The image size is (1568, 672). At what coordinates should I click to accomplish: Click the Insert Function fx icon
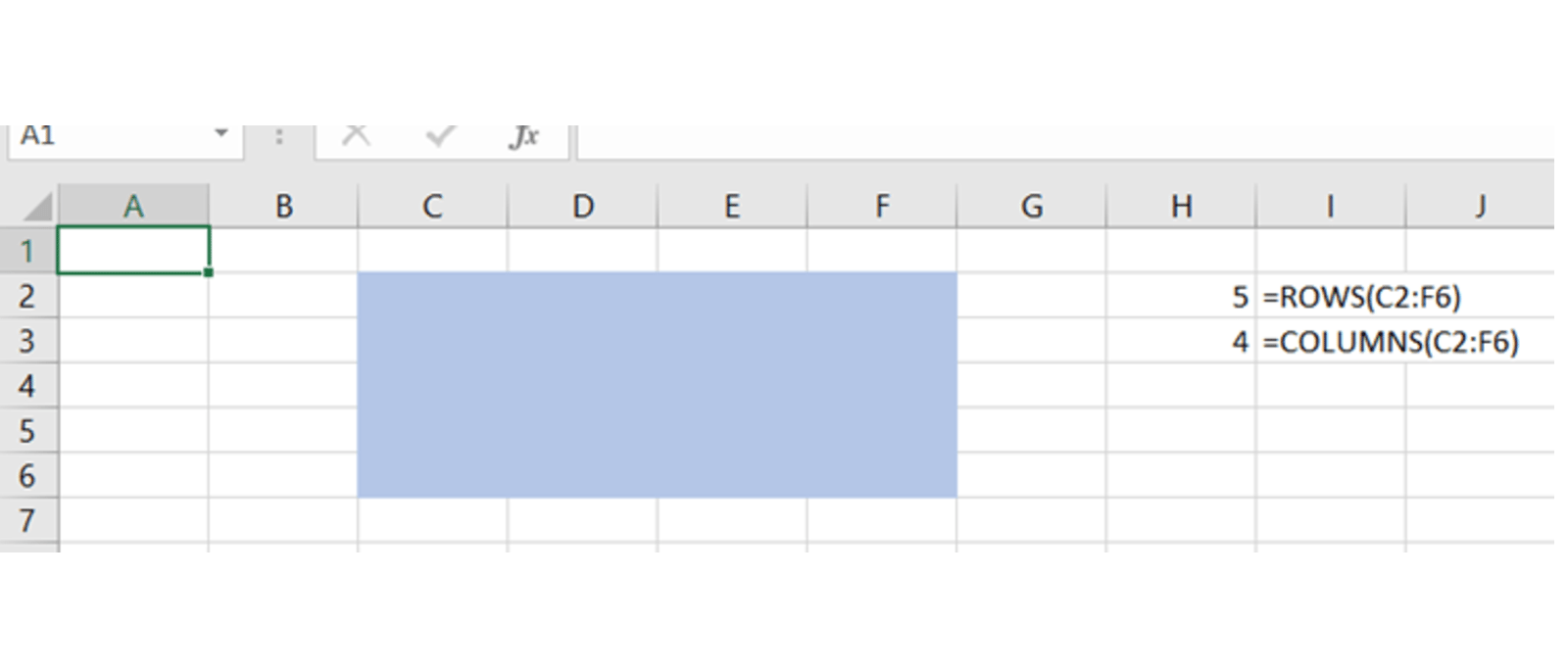(x=524, y=137)
